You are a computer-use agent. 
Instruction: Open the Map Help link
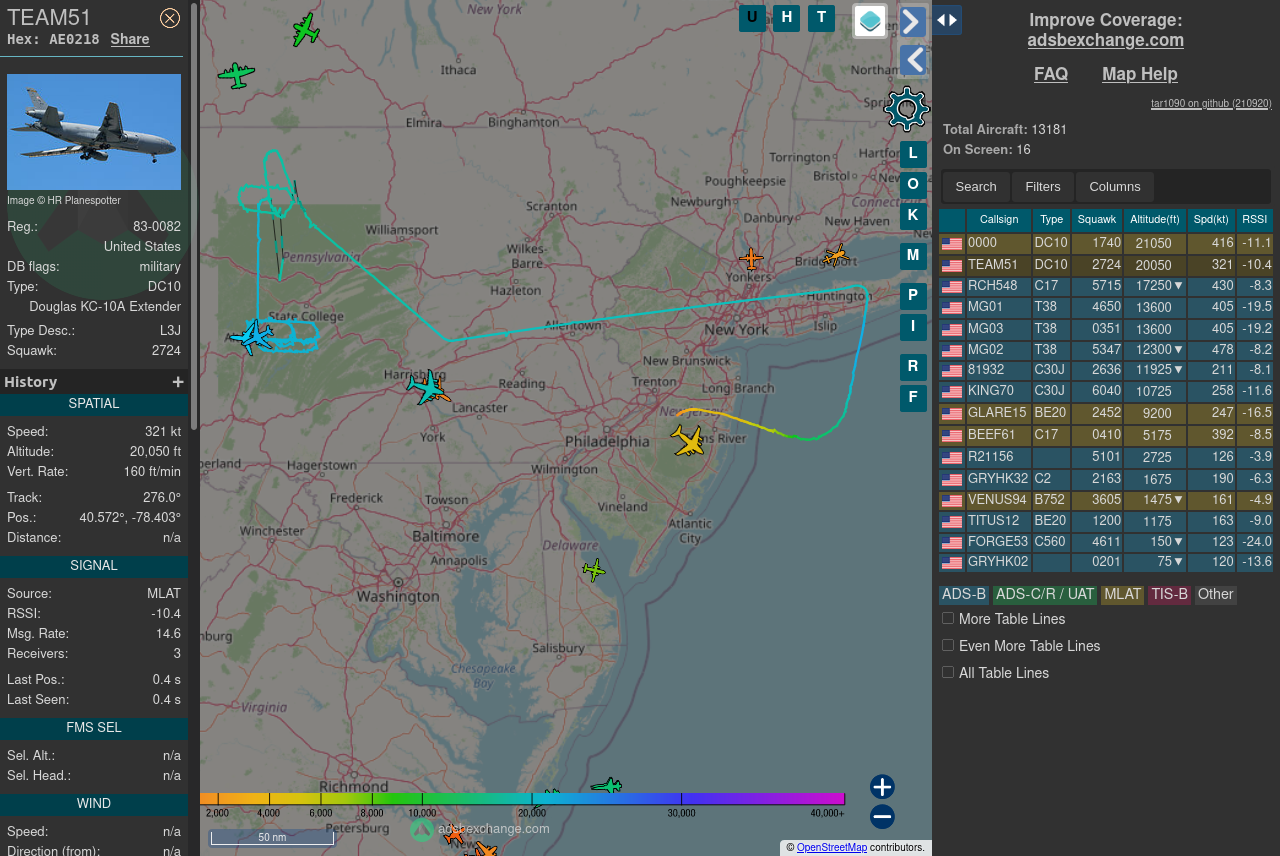click(1140, 74)
